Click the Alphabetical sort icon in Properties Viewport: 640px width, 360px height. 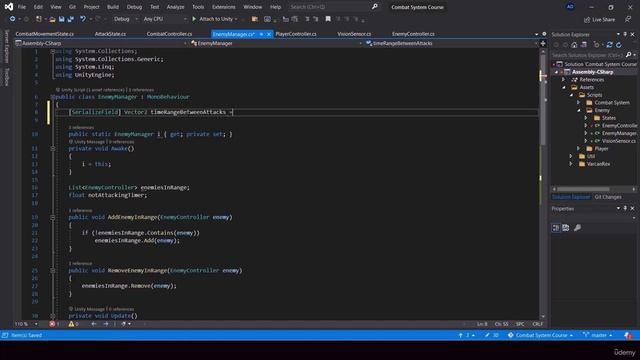coord(566,228)
